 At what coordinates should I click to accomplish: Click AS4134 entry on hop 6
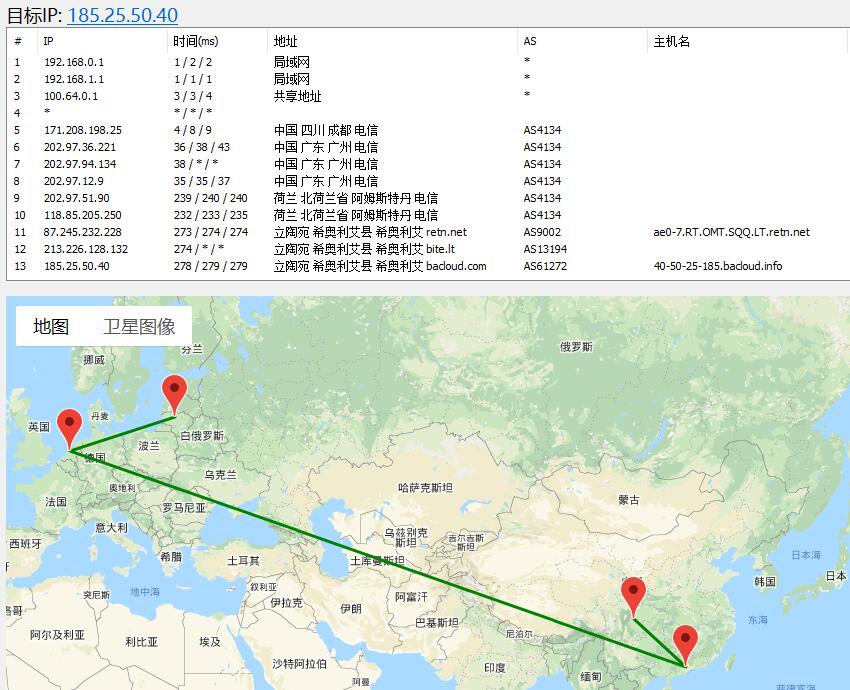pyautogui.click(x=538, y=147)
